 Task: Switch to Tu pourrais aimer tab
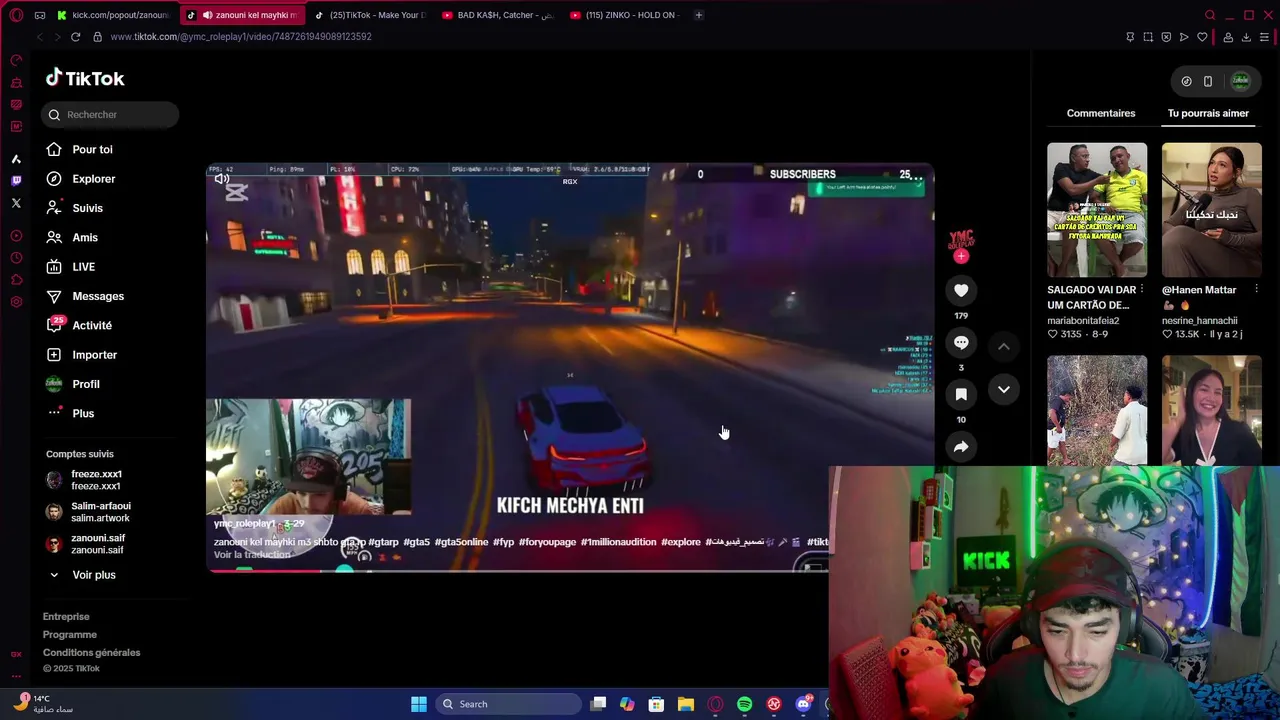[x=1208, y=113]
